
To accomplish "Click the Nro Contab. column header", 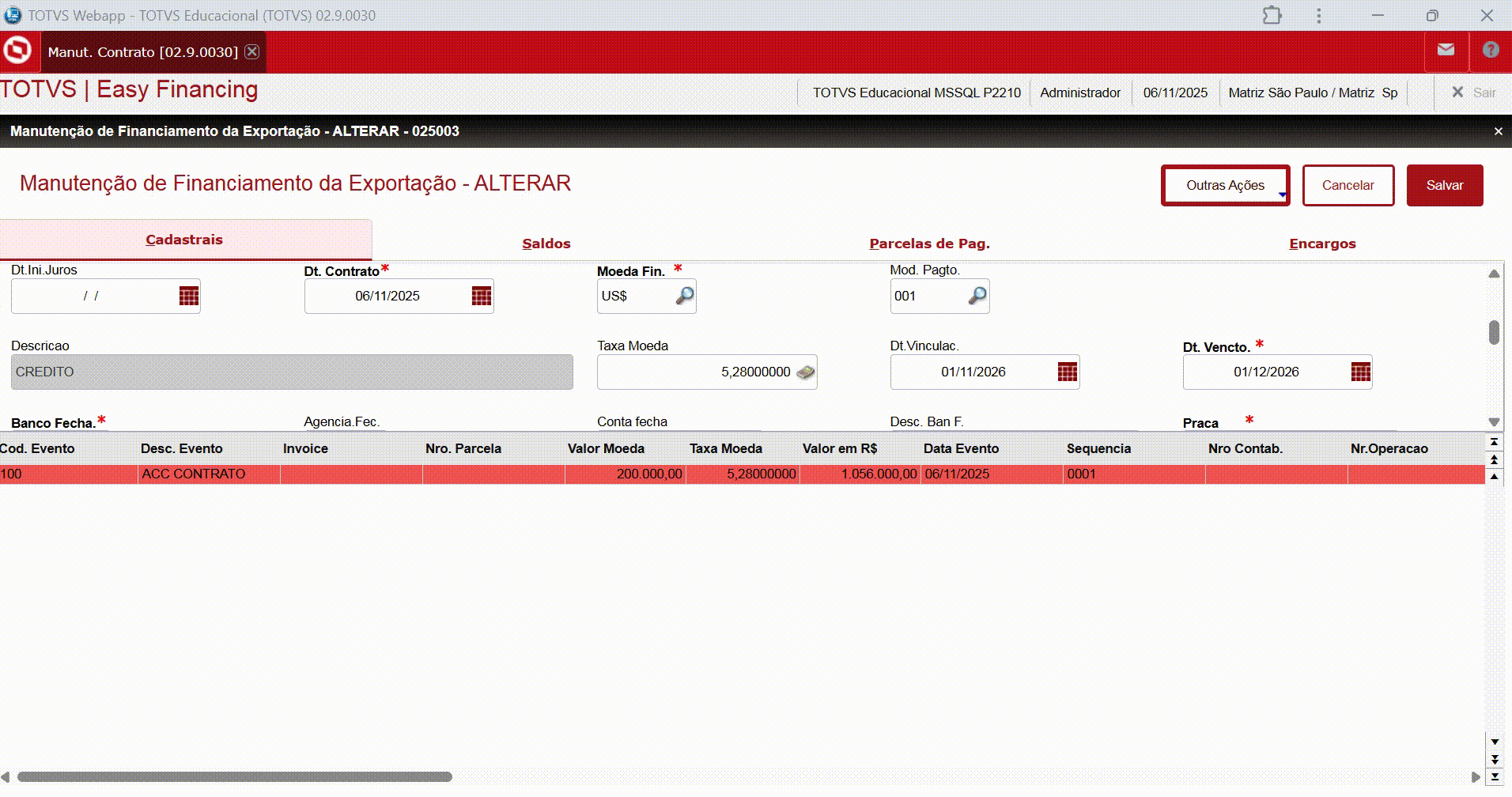I will coord(1246,448).
